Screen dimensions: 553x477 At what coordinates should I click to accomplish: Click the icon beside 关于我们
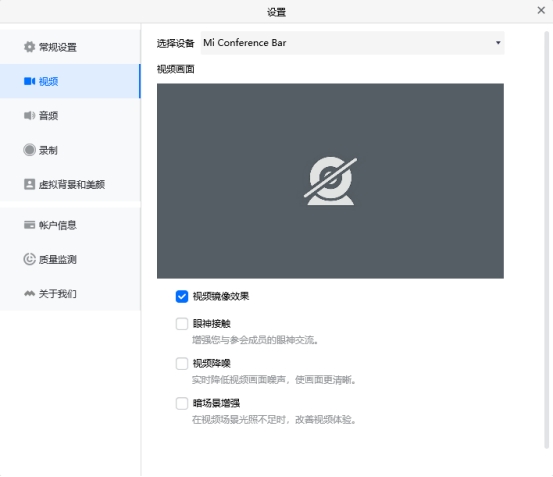(x=29, y=293)
